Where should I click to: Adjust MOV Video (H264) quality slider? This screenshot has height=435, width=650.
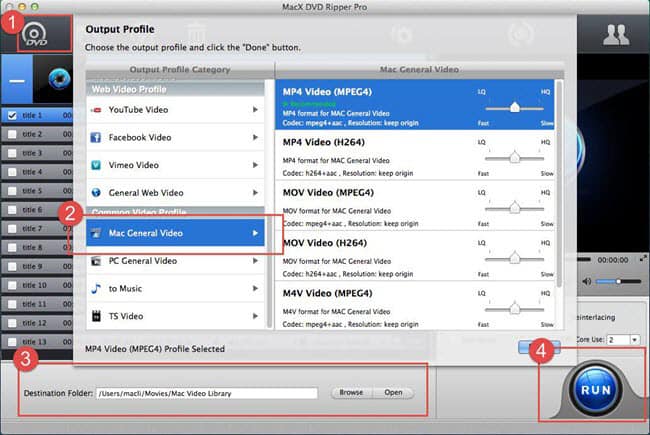[x=514, y=259]
